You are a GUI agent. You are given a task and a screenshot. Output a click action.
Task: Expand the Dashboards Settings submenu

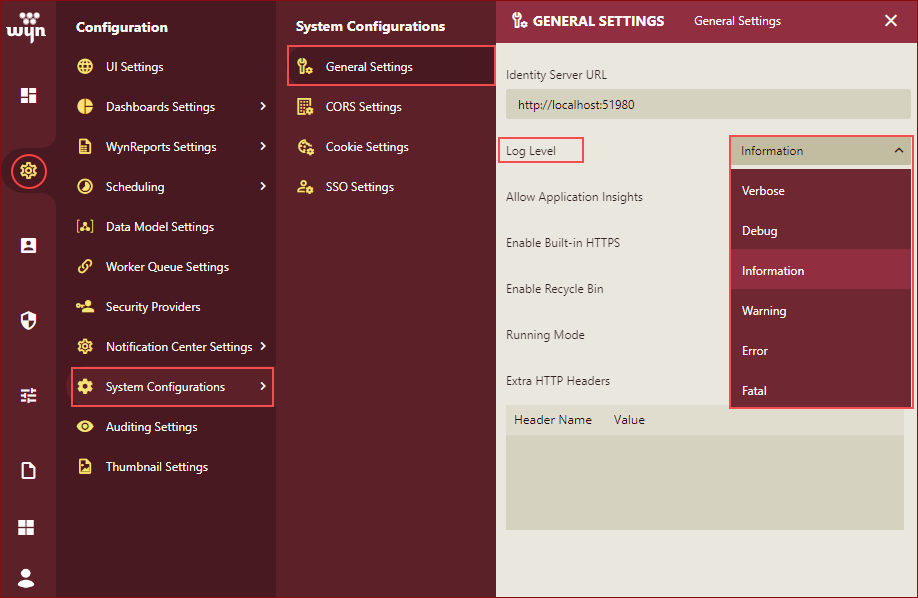[265, 106]
